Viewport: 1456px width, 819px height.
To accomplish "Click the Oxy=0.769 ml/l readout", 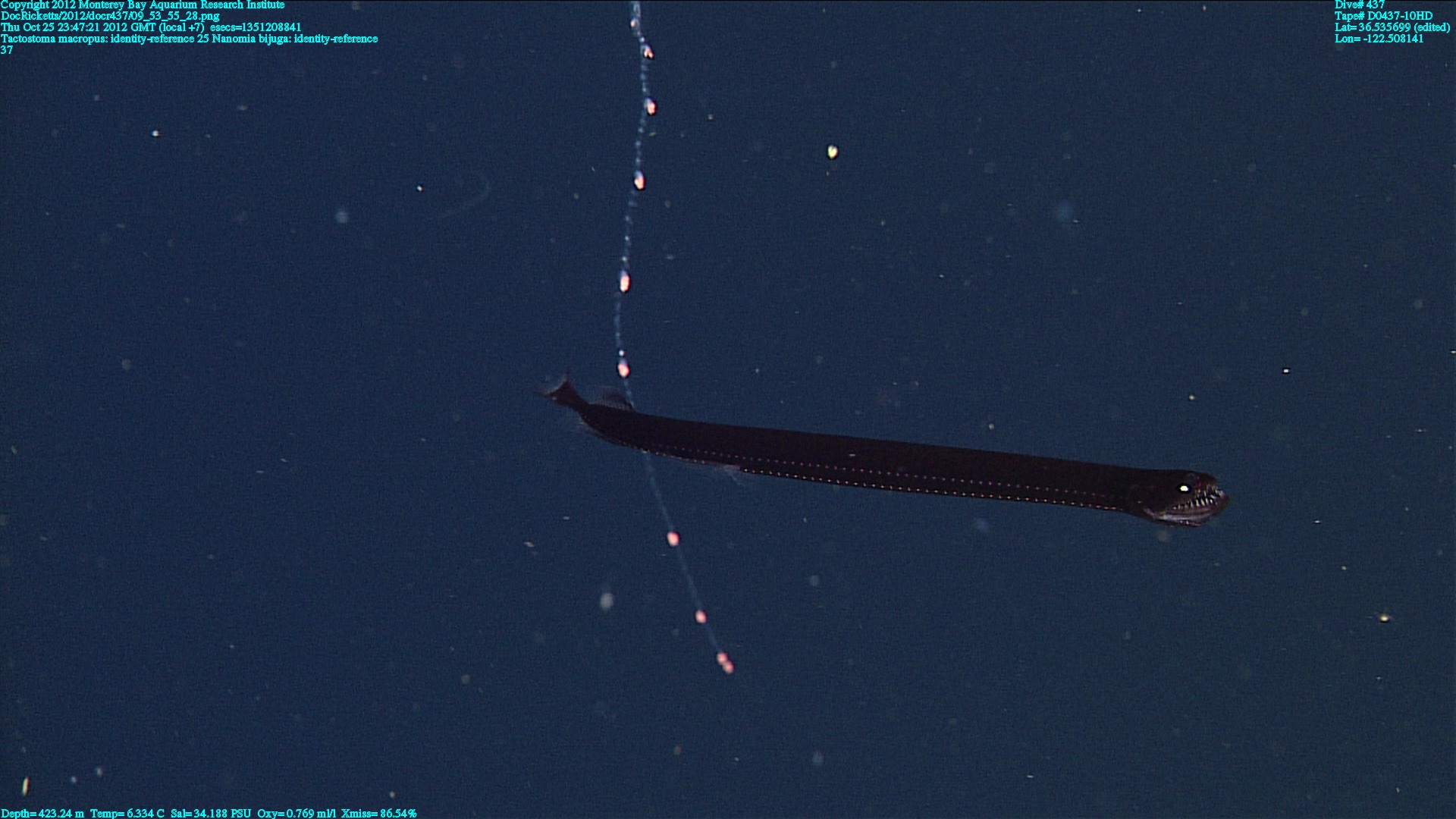I will tap(296, 813).
